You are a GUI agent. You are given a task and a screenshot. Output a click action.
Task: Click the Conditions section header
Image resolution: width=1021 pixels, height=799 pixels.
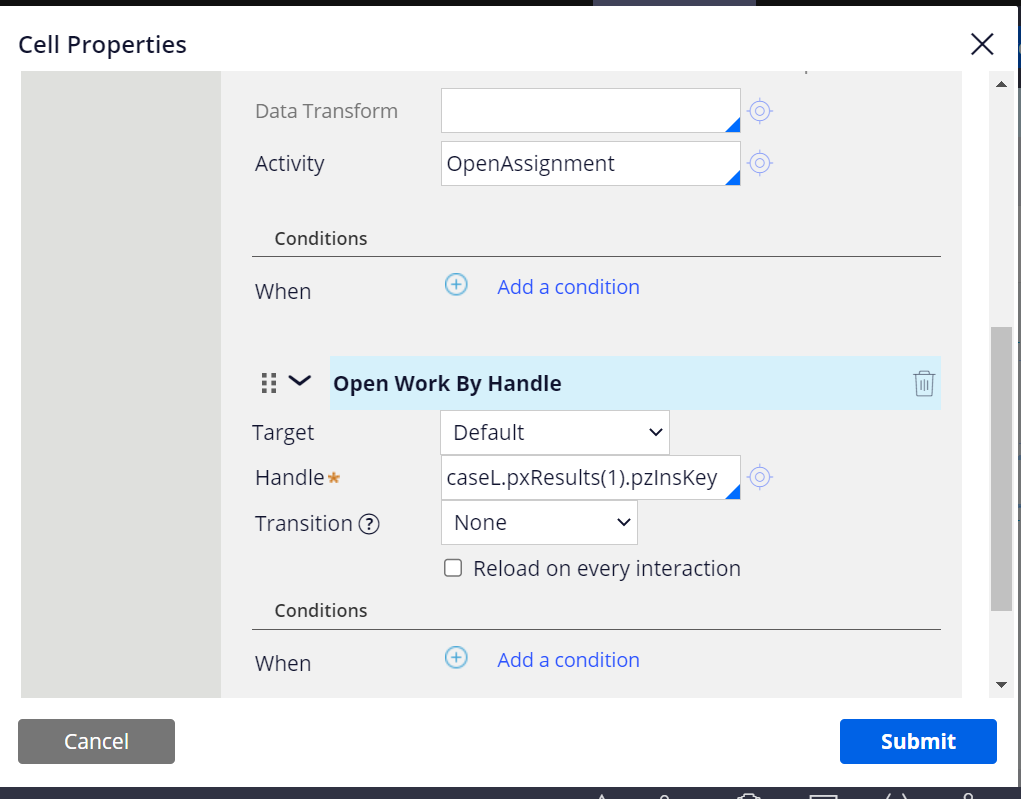tap(320, 238)
